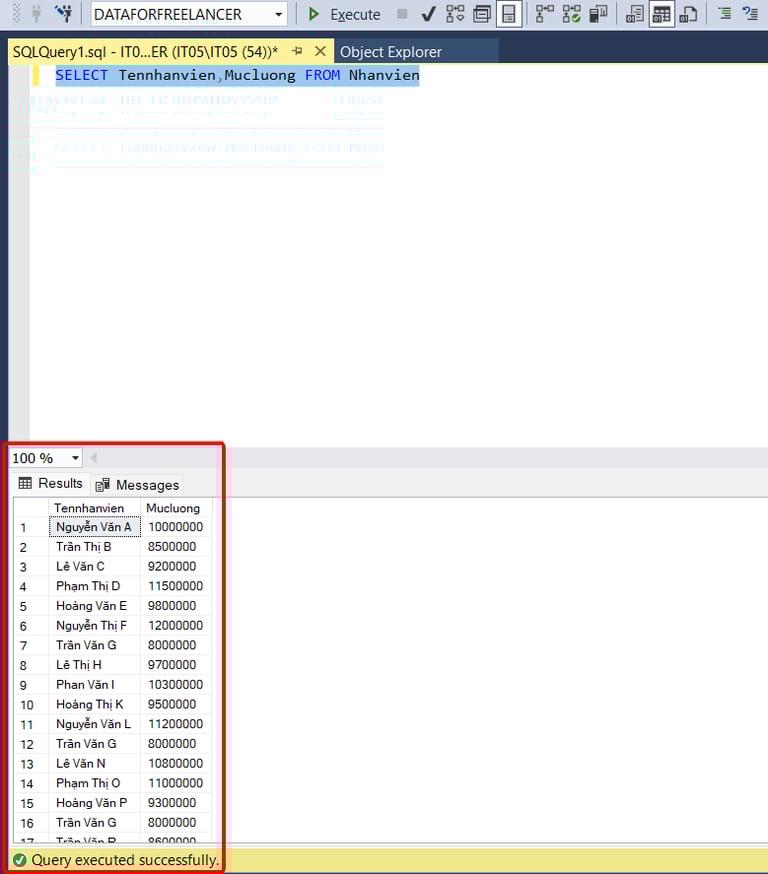Toggle Include Actual Execution Plan icon
768x874 pixels.
545,14
